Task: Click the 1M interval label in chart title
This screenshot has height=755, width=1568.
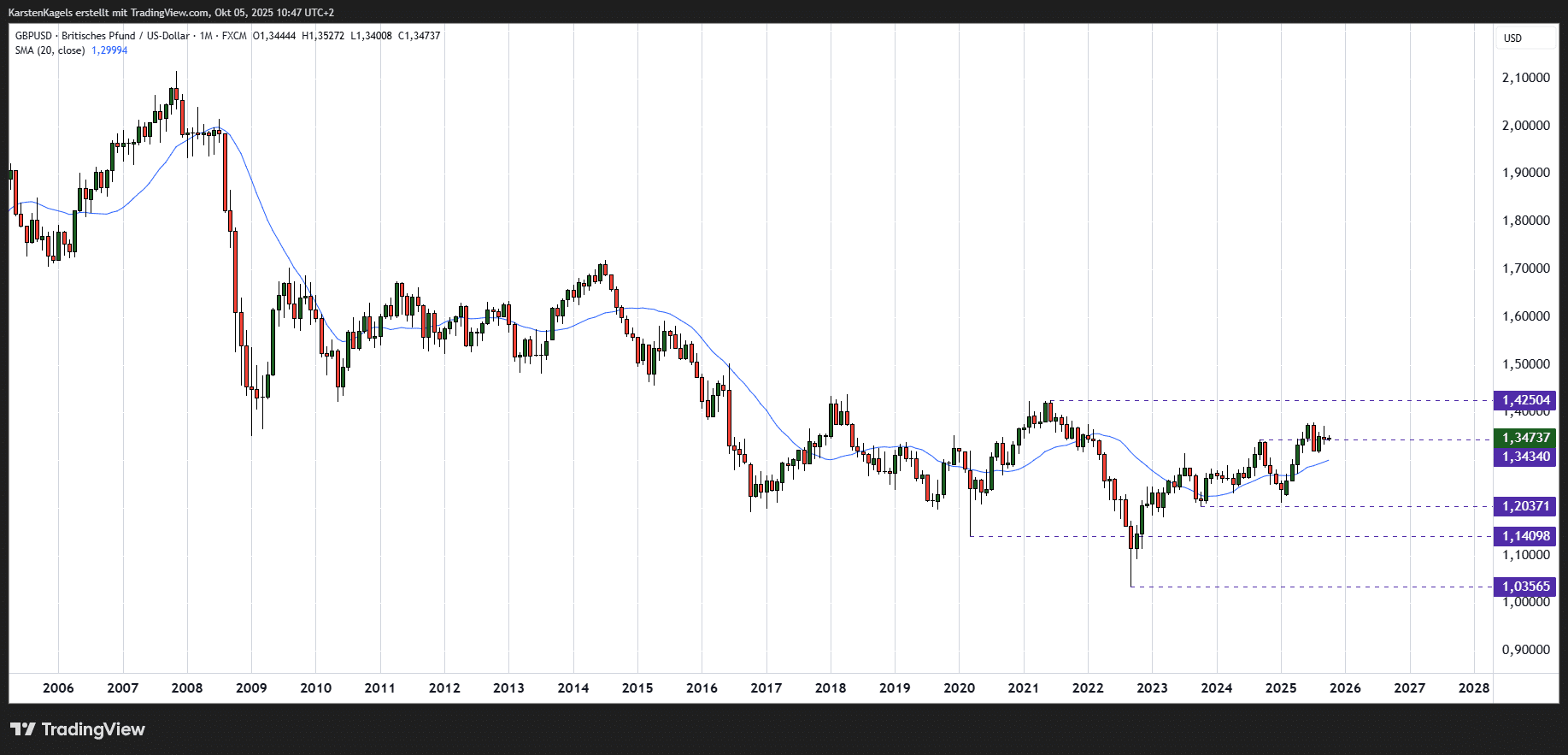Action: (206, 36)
